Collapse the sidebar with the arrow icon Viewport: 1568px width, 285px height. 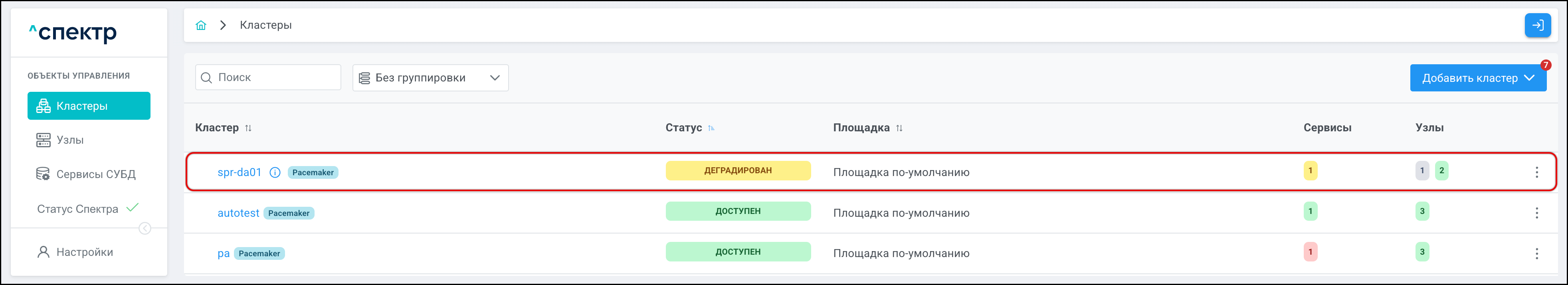pos(145,228)
